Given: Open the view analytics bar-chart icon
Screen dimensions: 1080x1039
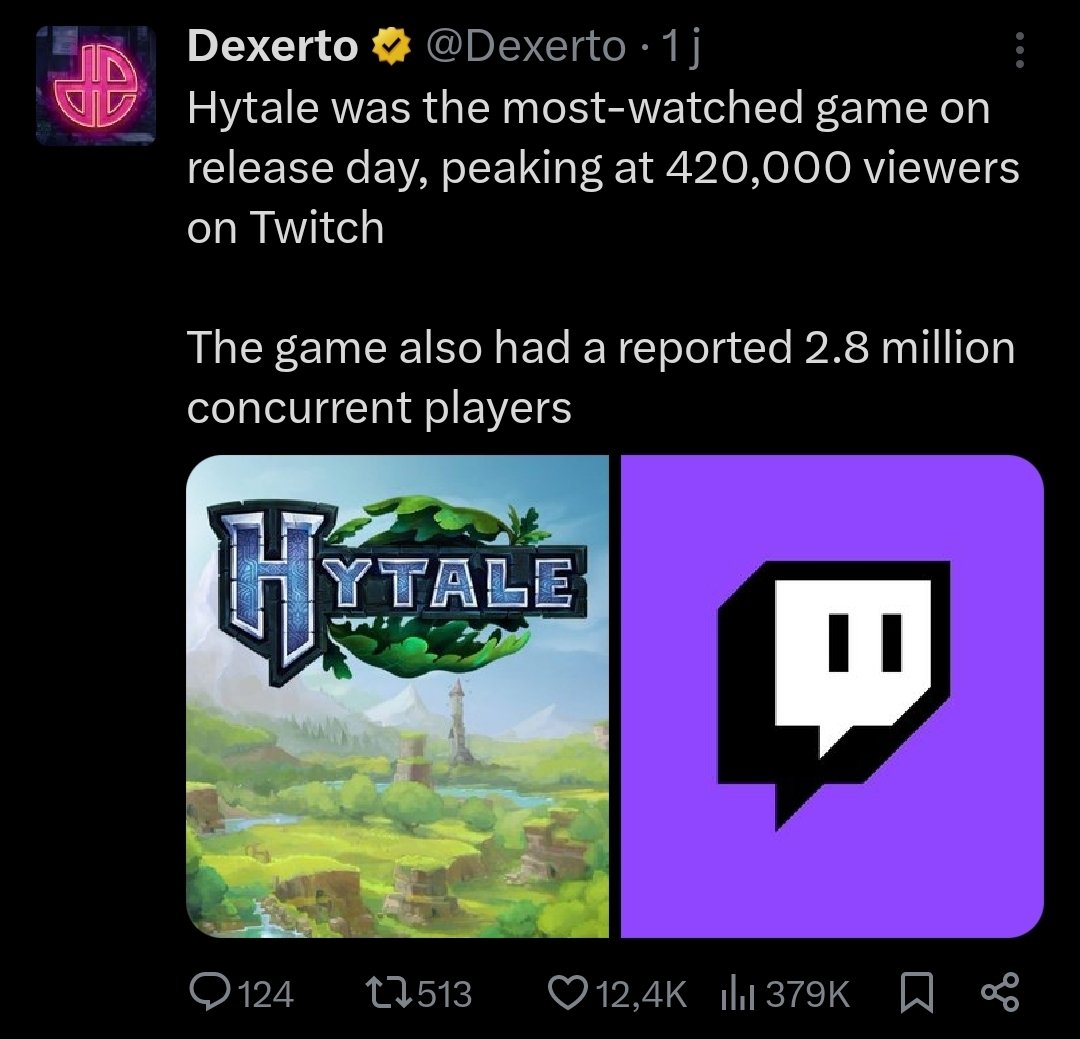Looking at the screenshot, I should tap(735, 992).
